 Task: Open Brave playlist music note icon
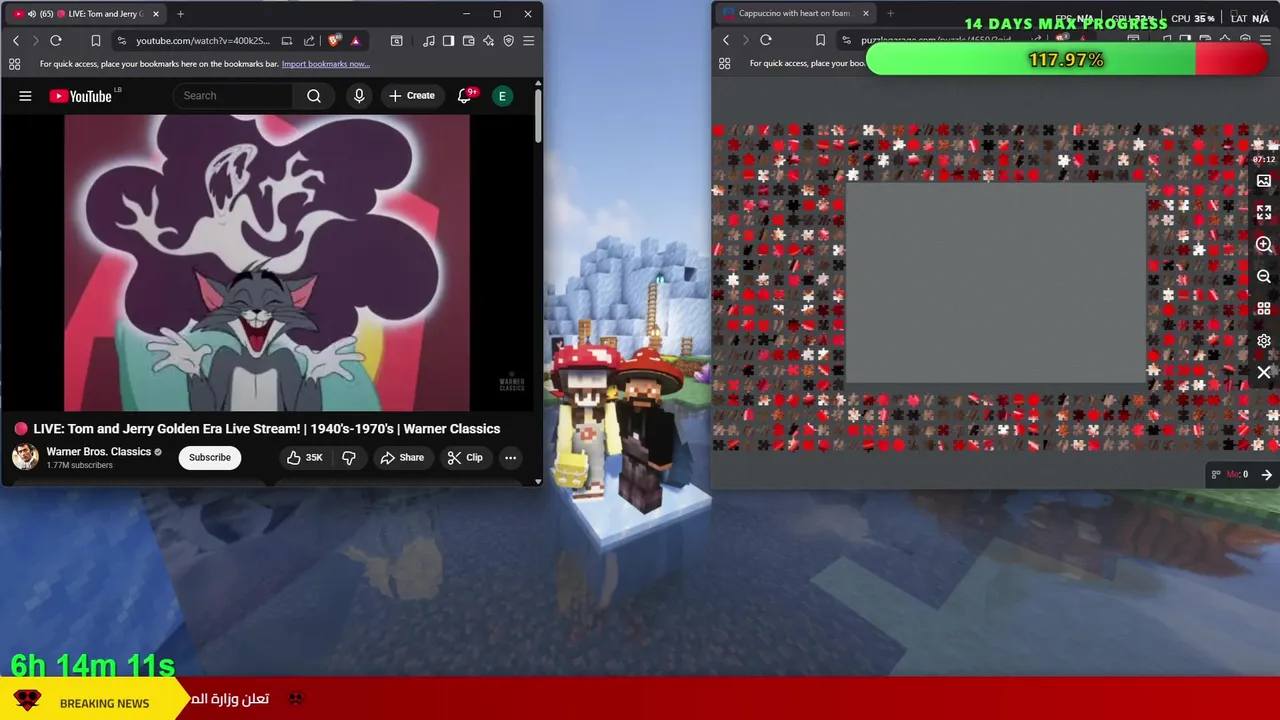click(429, 40)
